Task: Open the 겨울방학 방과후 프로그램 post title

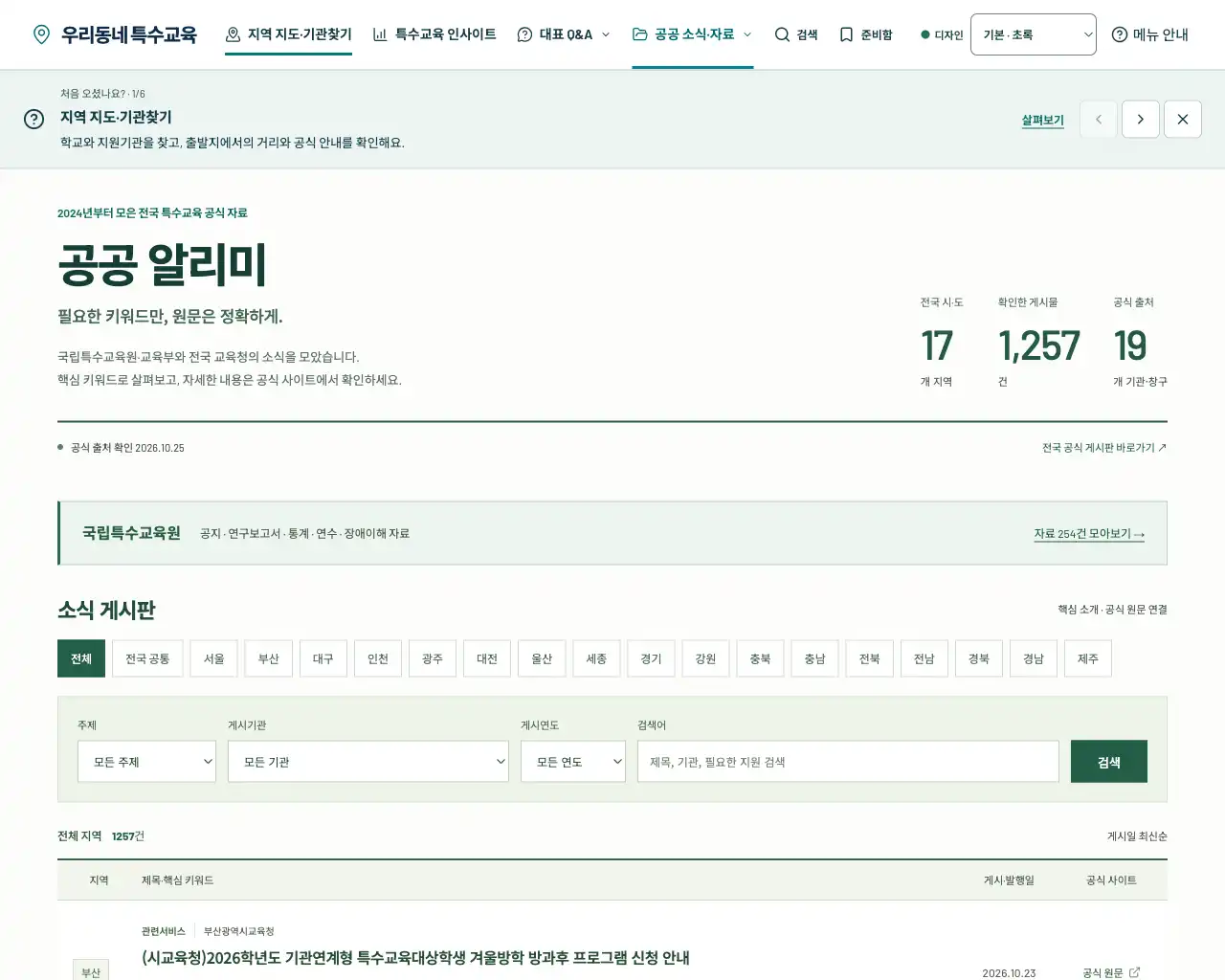Action: click(415, 958)
